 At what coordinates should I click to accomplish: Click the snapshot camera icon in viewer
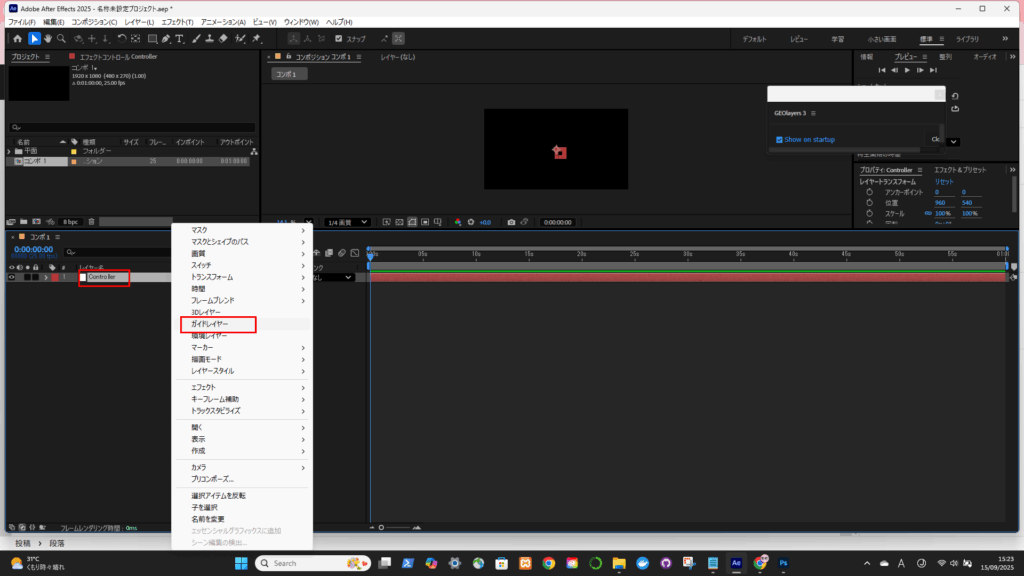pyautogui.click(x=511, y=222)
